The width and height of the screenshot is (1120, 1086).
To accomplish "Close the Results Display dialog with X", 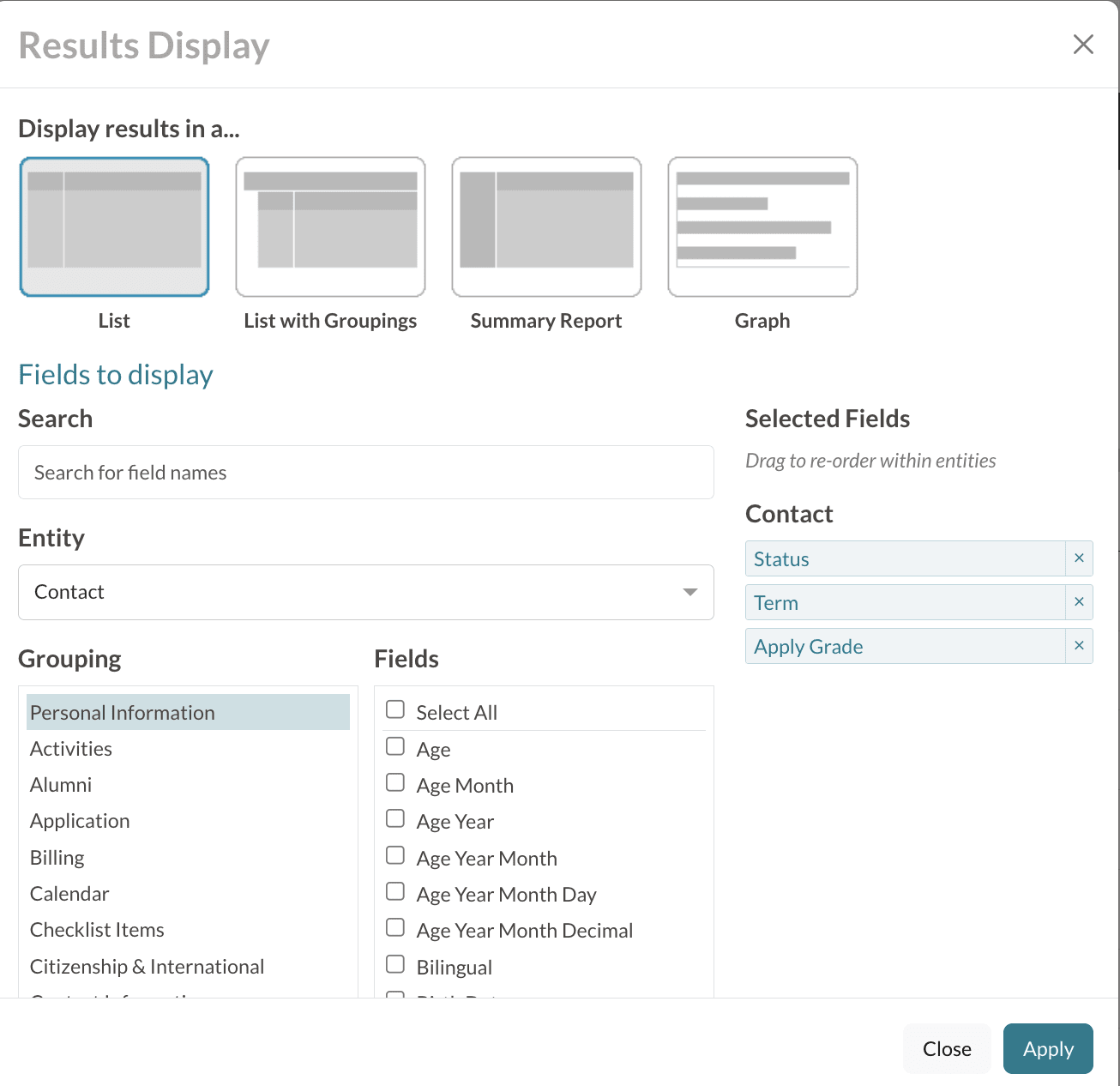I will pyautogui.click(x=1083, y=45).
